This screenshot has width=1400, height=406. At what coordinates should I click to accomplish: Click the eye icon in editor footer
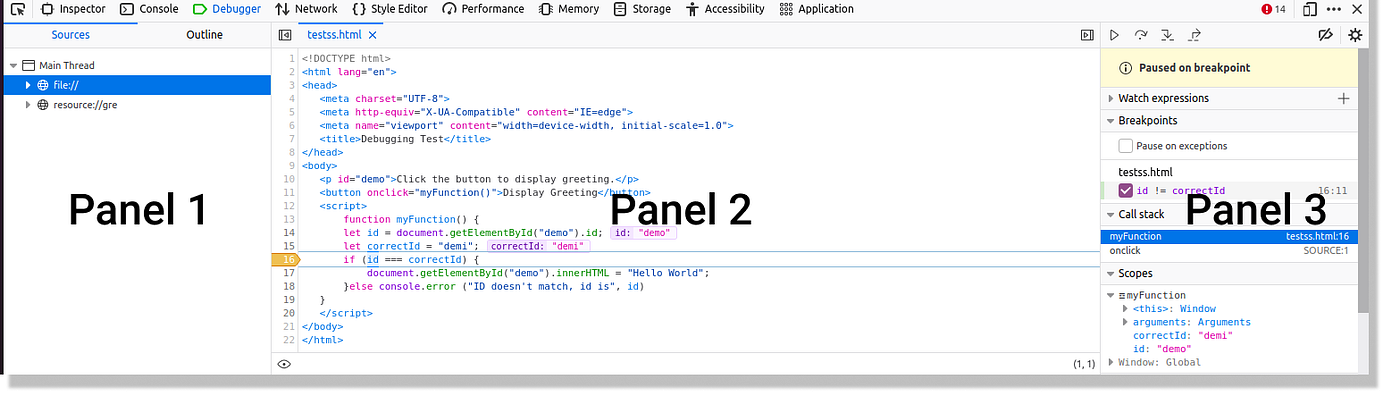click(284, 365)
